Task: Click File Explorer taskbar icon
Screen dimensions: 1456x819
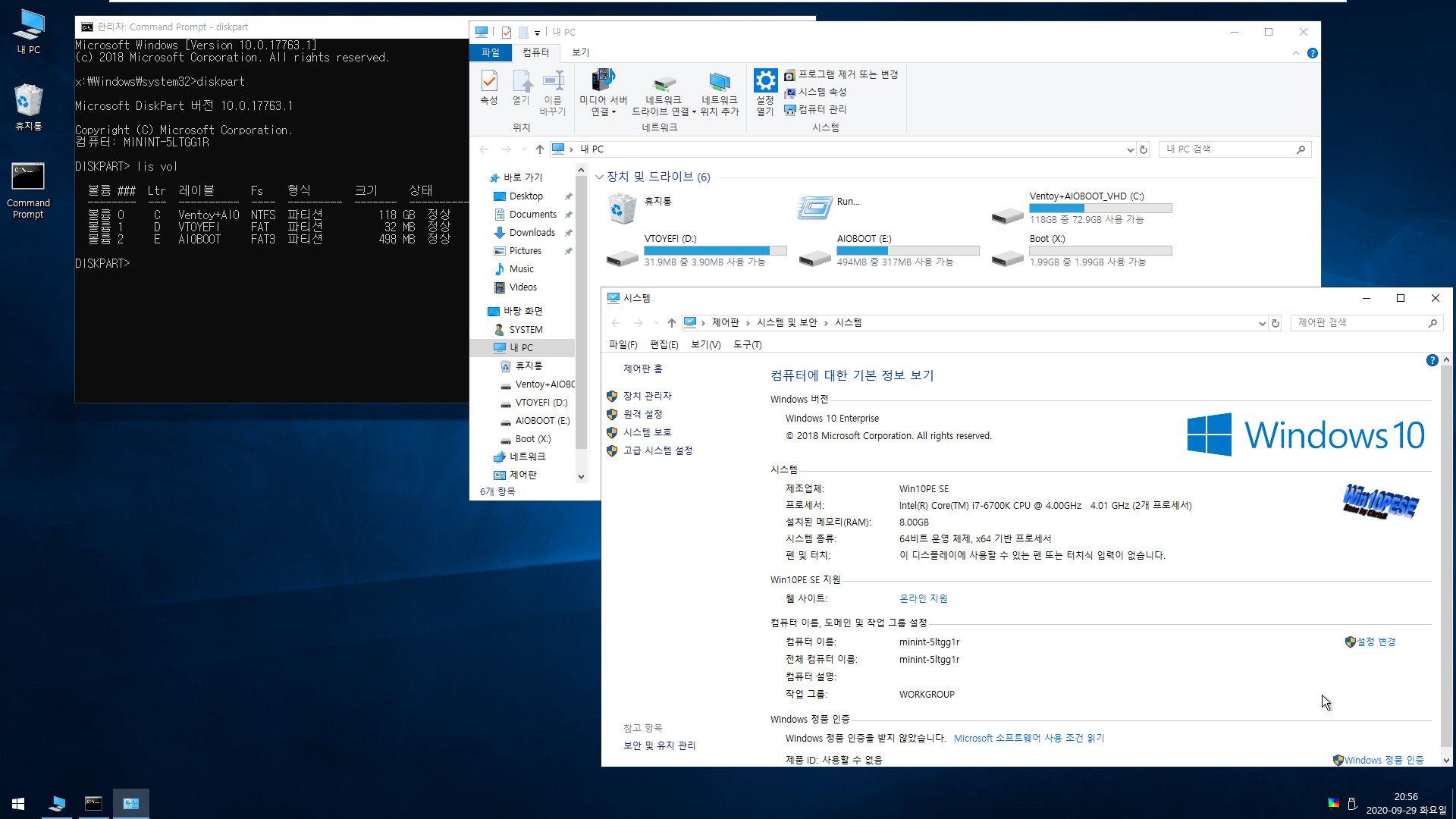Action: (x=57, y=803)
